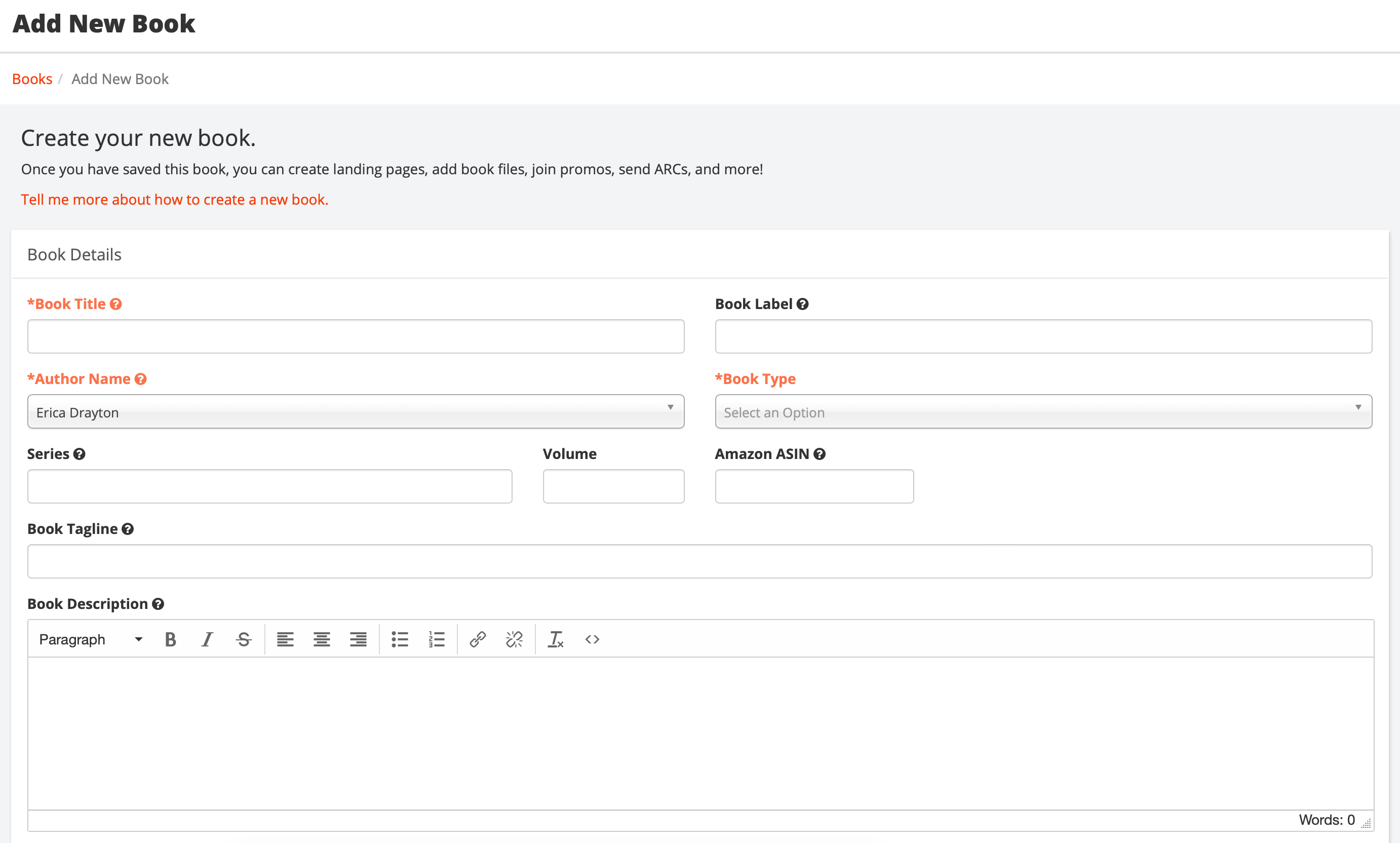Screen dimensions: 1400x843
Task: Open the Book Type selection dropdown
Action: (1042, 411)
